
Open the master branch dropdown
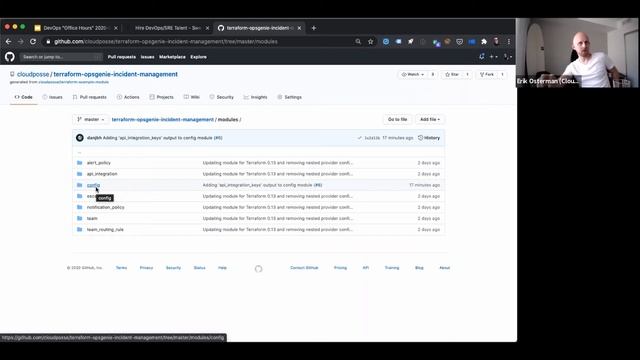[x=91, y=120]
